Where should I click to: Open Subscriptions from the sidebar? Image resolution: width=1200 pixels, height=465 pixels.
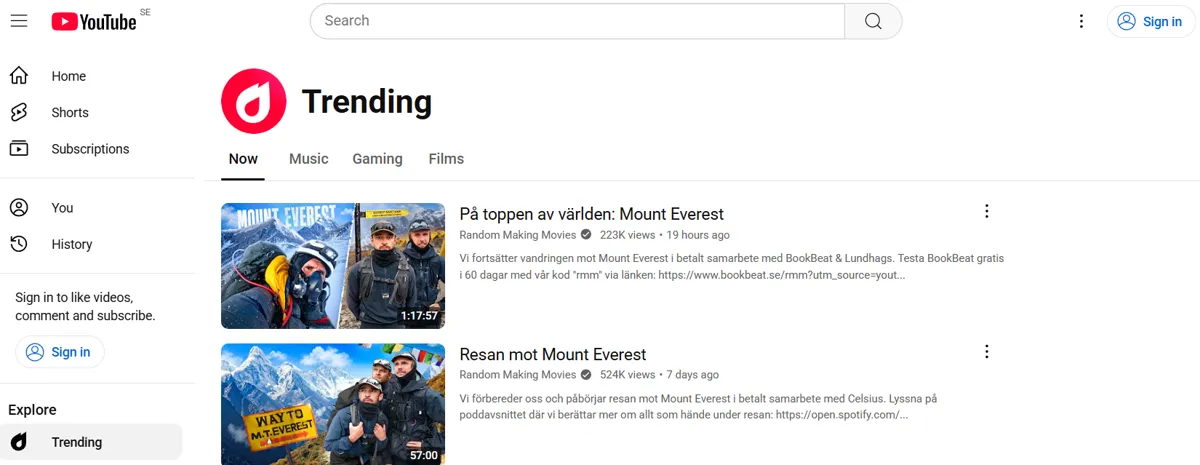coord(92,149)
